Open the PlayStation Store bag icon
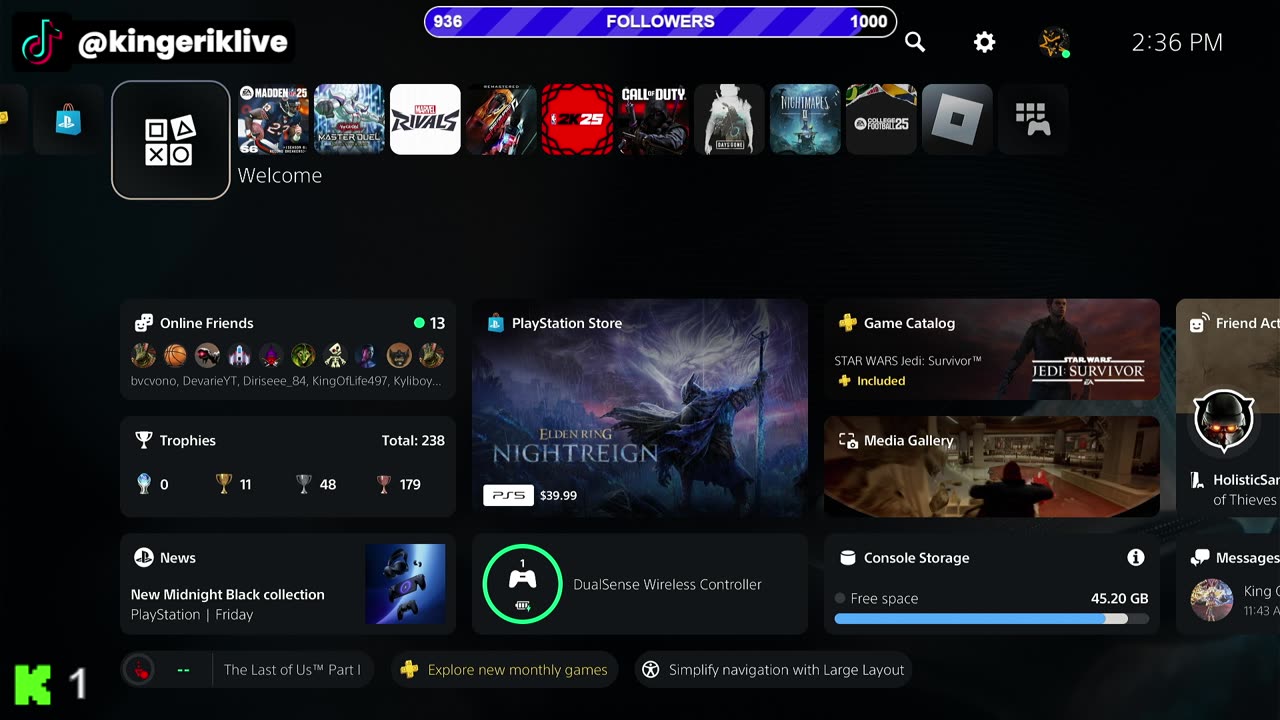The height and width of the screenshot is (720, 1280). [x=68, y=119]
